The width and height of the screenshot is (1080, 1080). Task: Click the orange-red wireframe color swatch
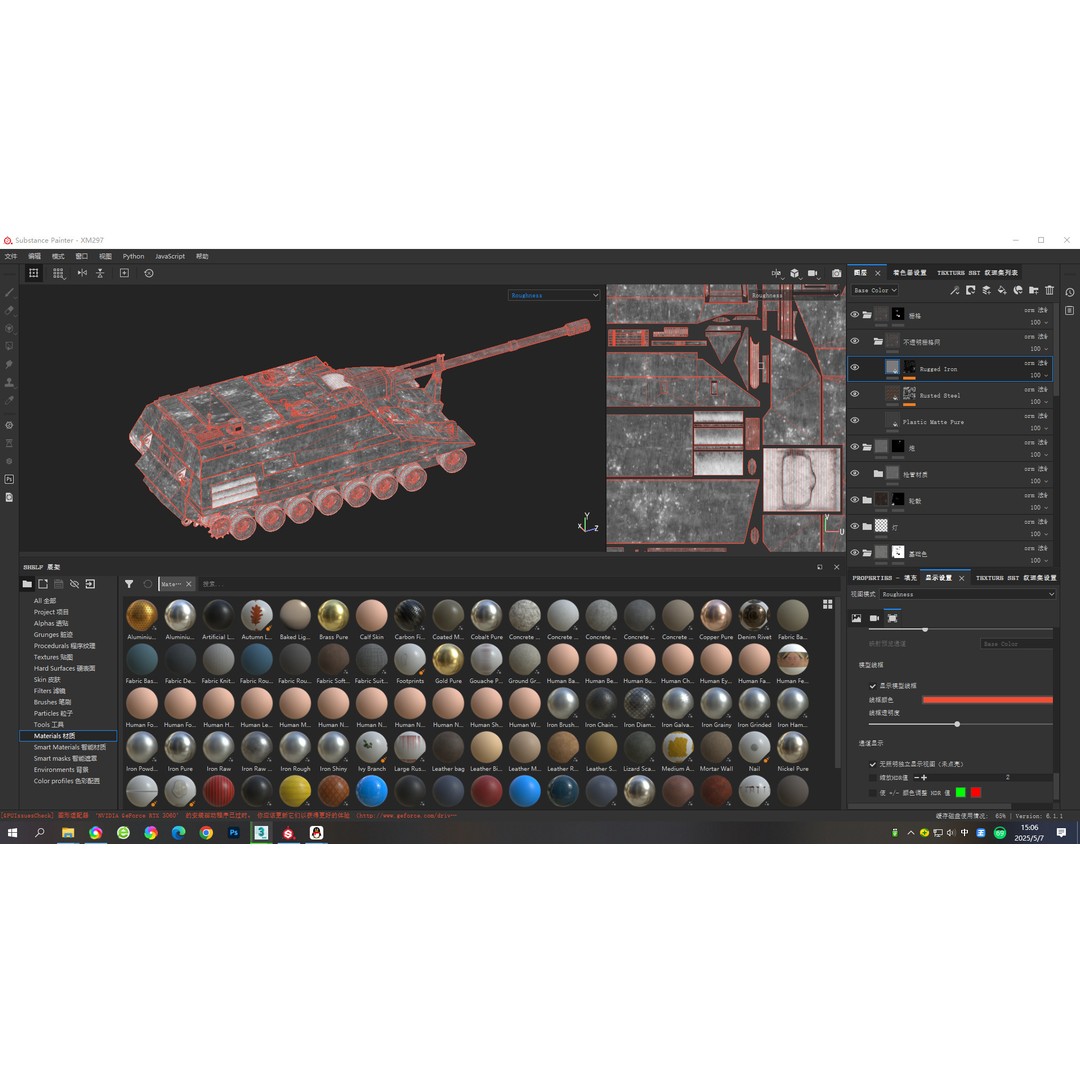[x=988, y=700]
